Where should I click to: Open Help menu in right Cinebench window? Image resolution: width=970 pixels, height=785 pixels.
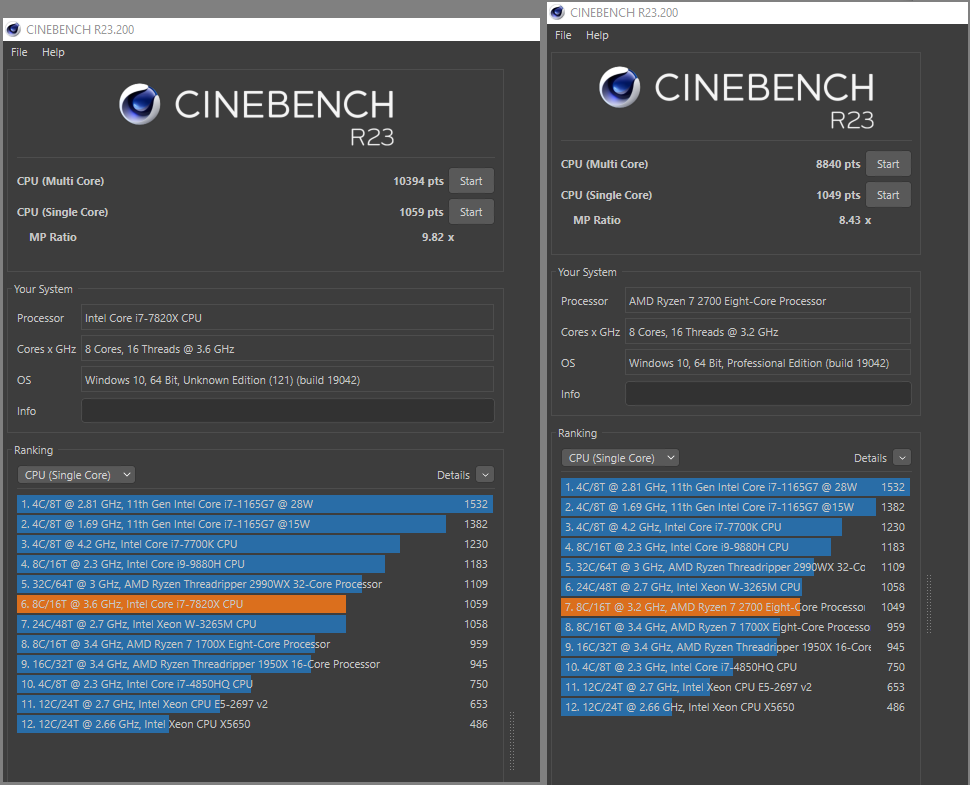(597, 35)
